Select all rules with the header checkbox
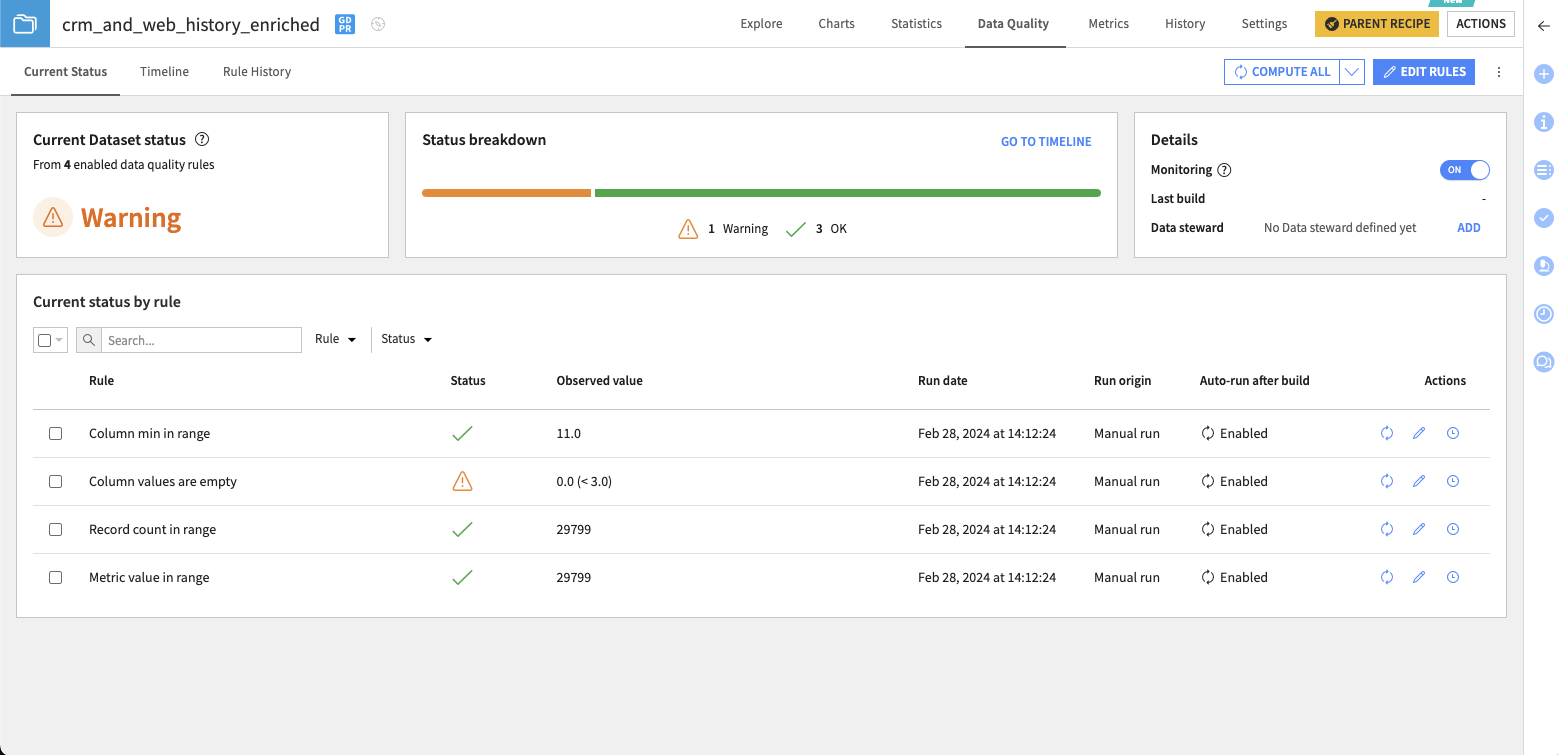Viewport: 1558px width, 755px height. (x=44, y=340)
